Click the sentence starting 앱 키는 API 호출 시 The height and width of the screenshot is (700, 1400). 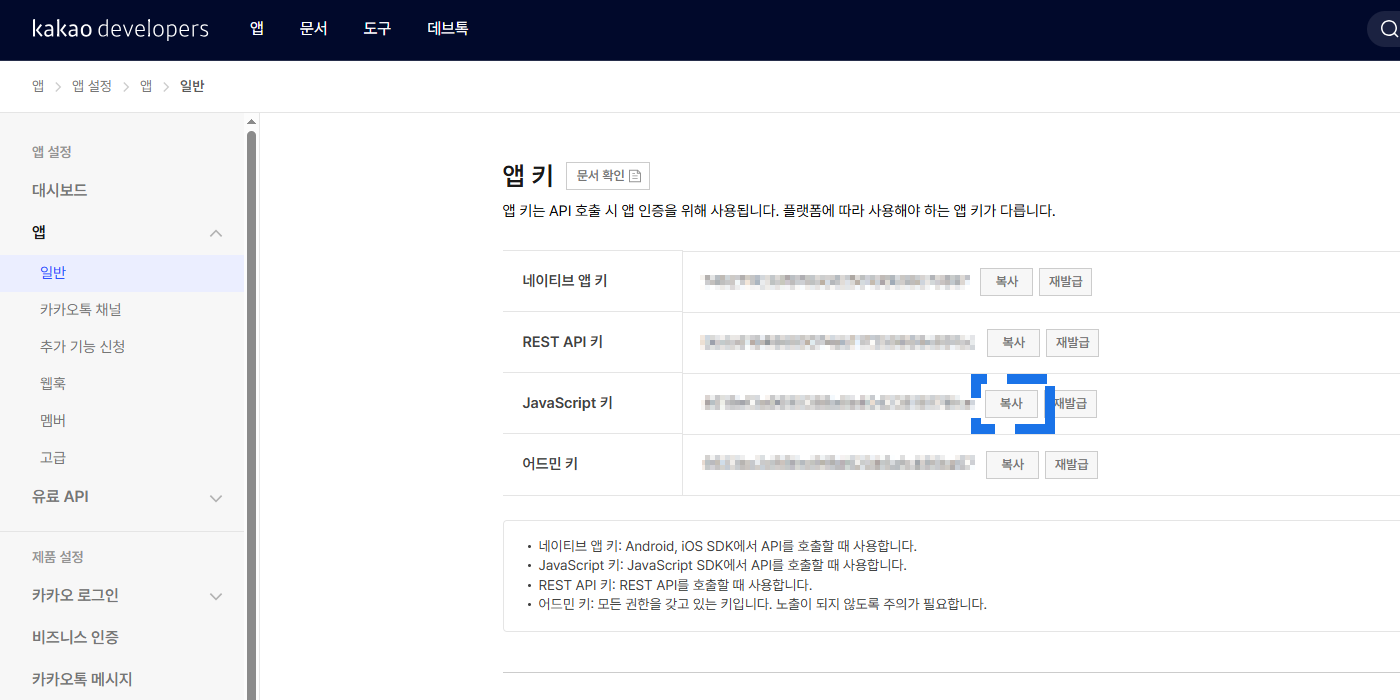click(779, 211)
